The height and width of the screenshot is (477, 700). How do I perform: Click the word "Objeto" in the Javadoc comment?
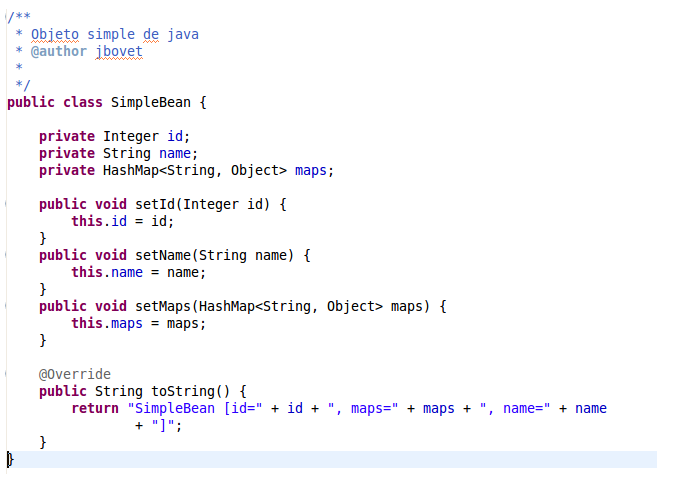(x=55, y=34)
